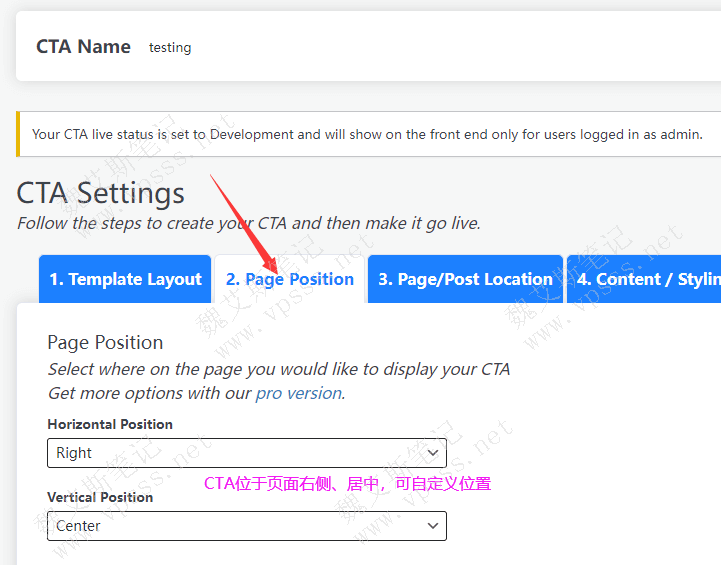This screenshot has height=565, width=721.
Task: Follow the 'pro version' link
Action: [298, 393]
